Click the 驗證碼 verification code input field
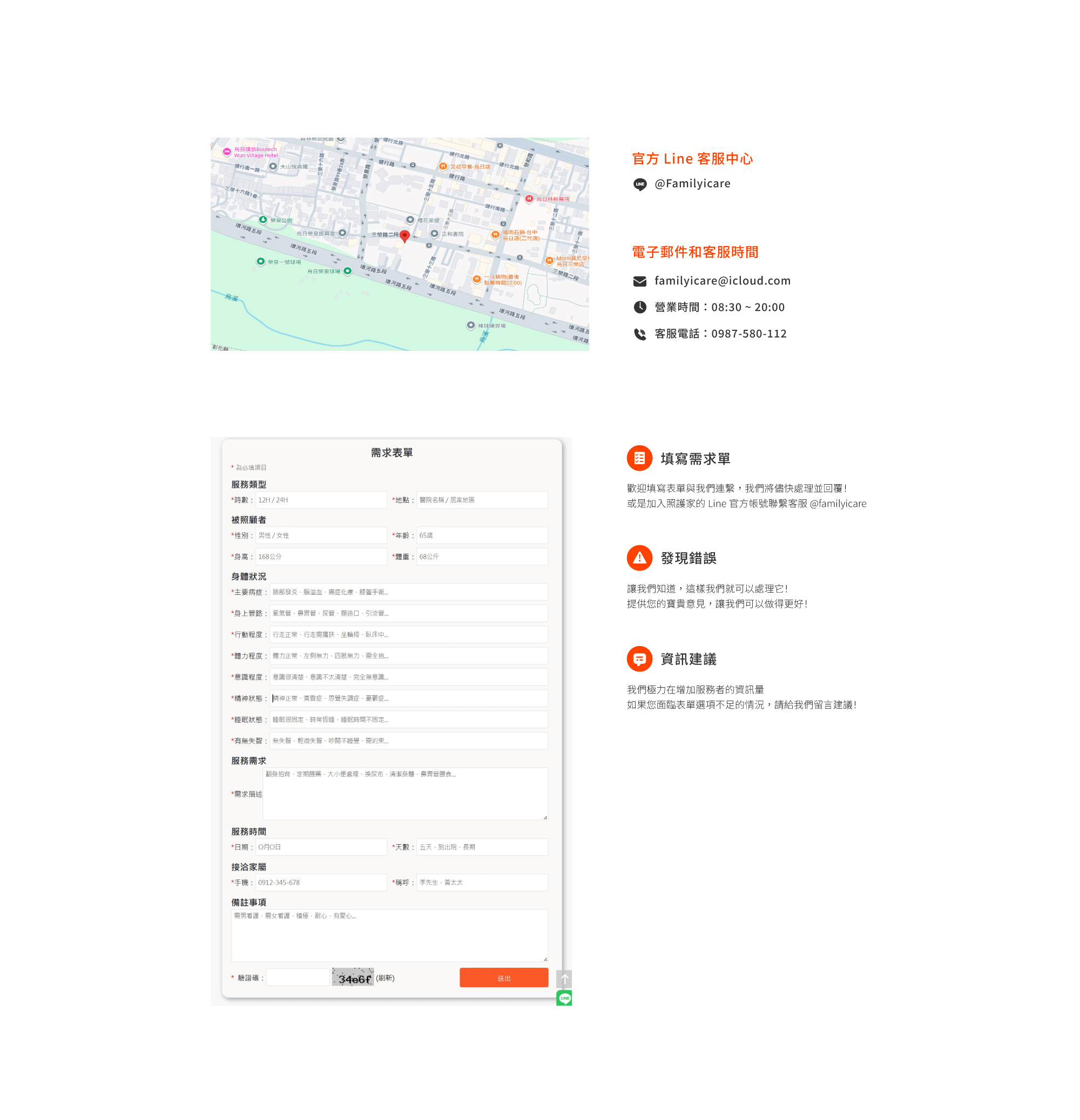 (298, 977)
